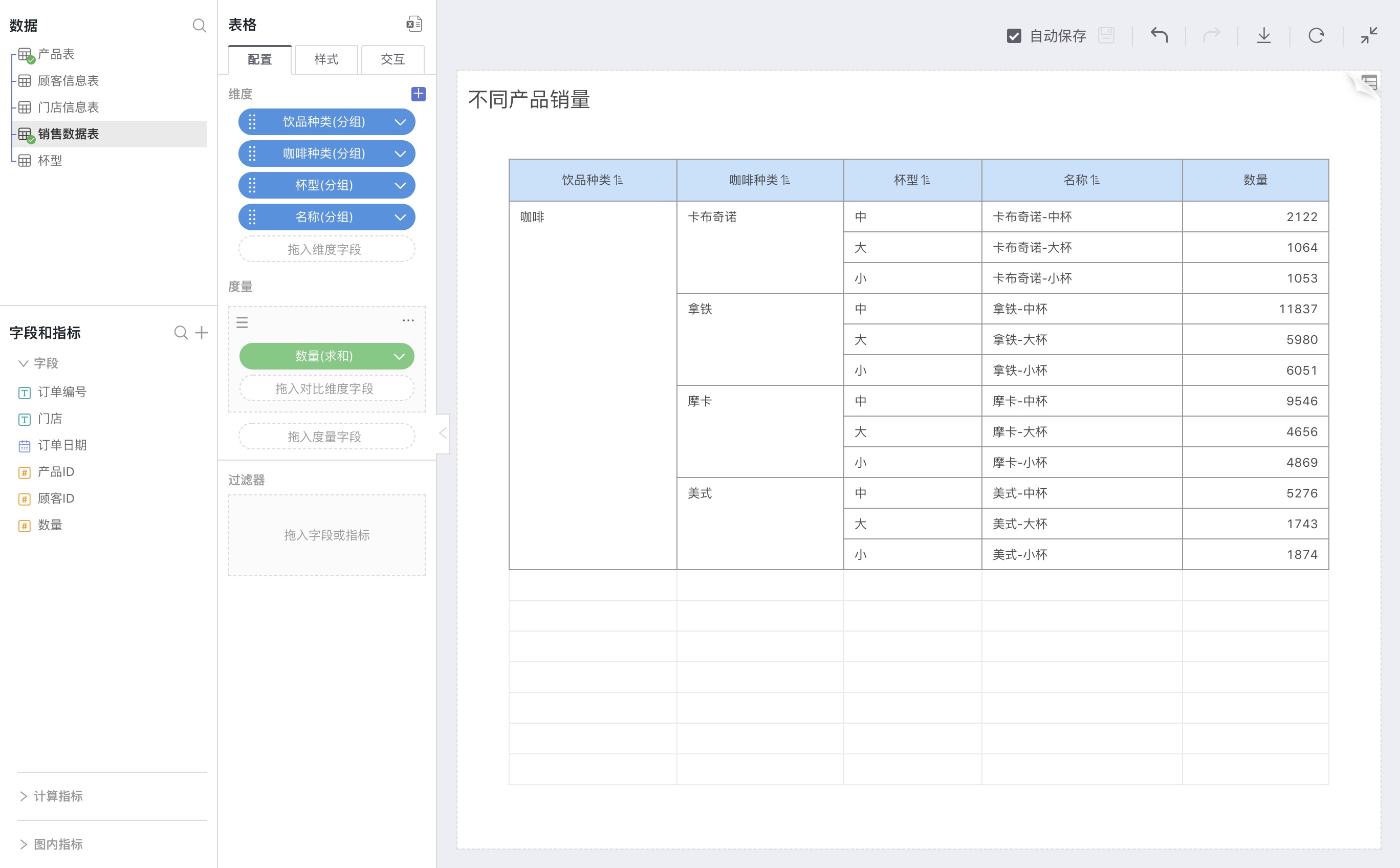Select the 顾客ID field
The width and height of the screenshot is (1400, 868).
coord(56,498)
